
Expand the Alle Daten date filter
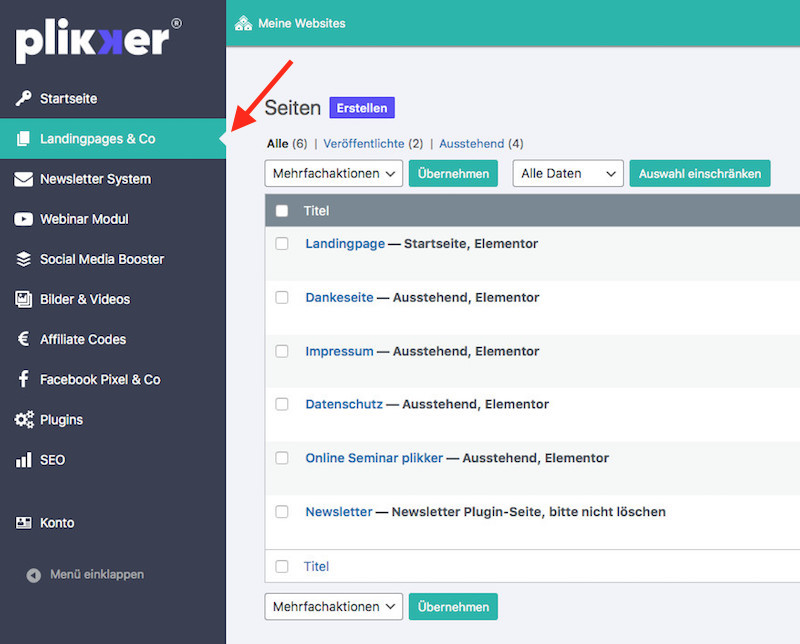(567, 173)
